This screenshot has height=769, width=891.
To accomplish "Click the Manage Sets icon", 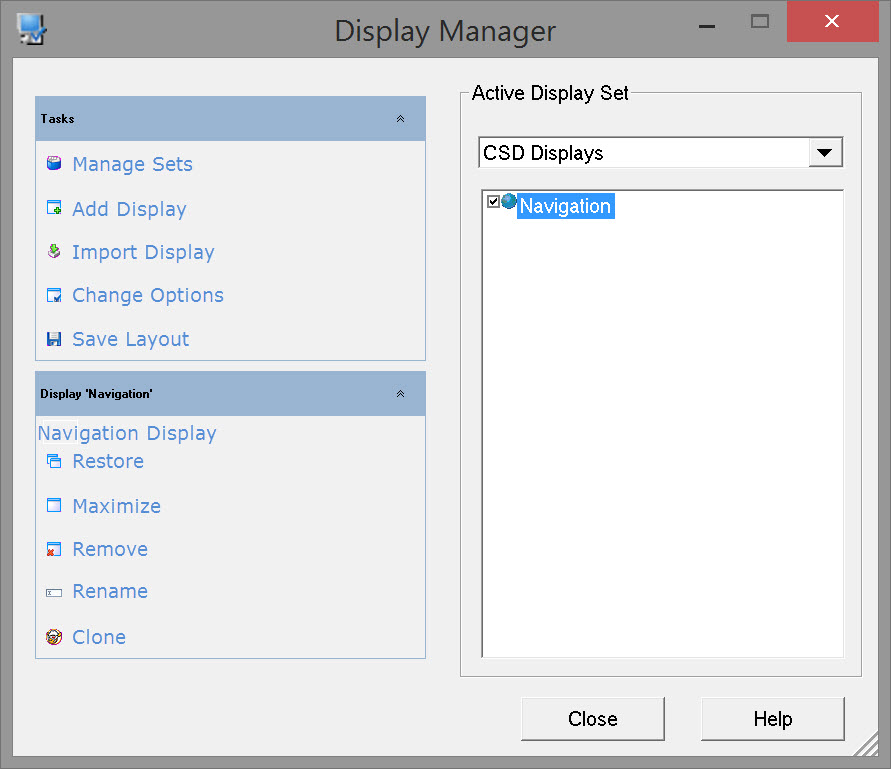I will pos(54,164).
